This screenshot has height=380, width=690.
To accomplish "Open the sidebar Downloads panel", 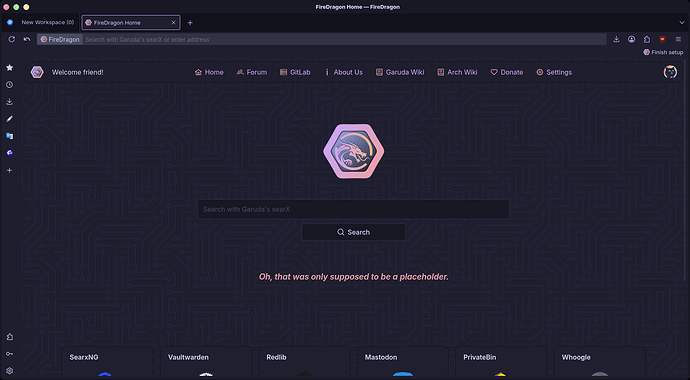I will point(10,102).
